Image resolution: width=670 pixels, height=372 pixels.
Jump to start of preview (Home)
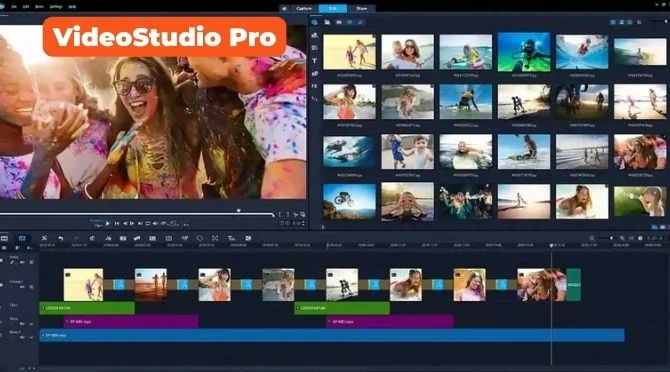click(x=117, y=223)
